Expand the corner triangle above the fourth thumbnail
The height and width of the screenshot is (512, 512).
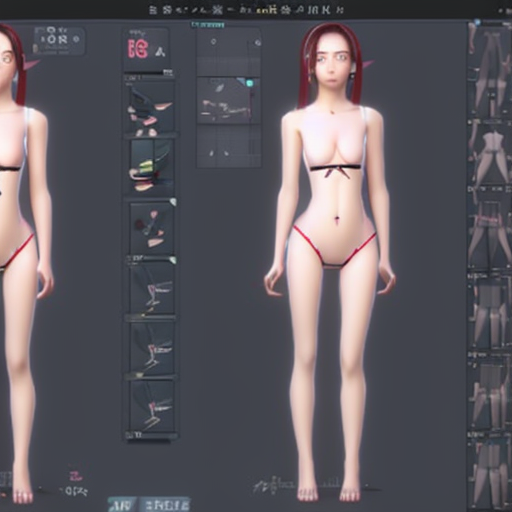coord(172,260)
